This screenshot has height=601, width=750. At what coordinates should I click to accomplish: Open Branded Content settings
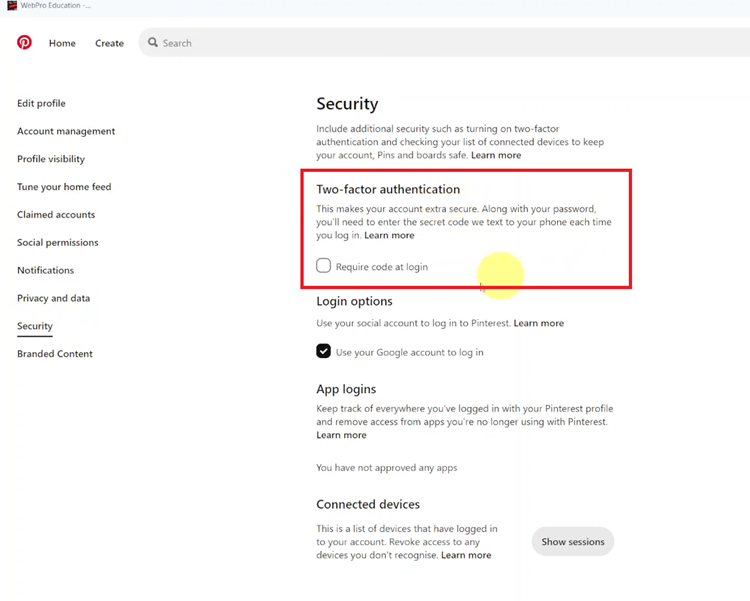point(55,354)
